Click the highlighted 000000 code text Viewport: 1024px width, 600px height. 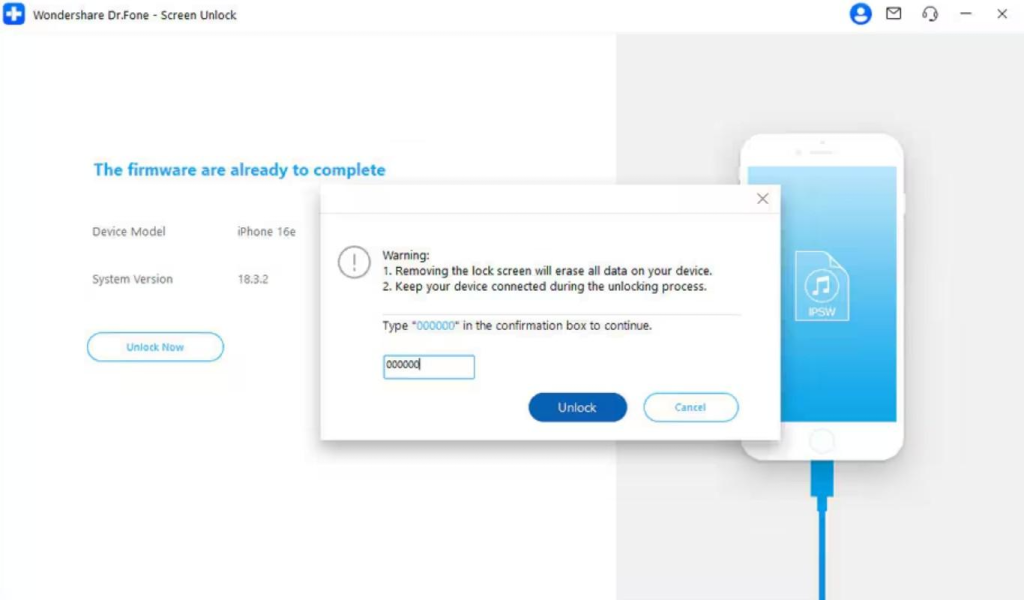tap(436, 326)
